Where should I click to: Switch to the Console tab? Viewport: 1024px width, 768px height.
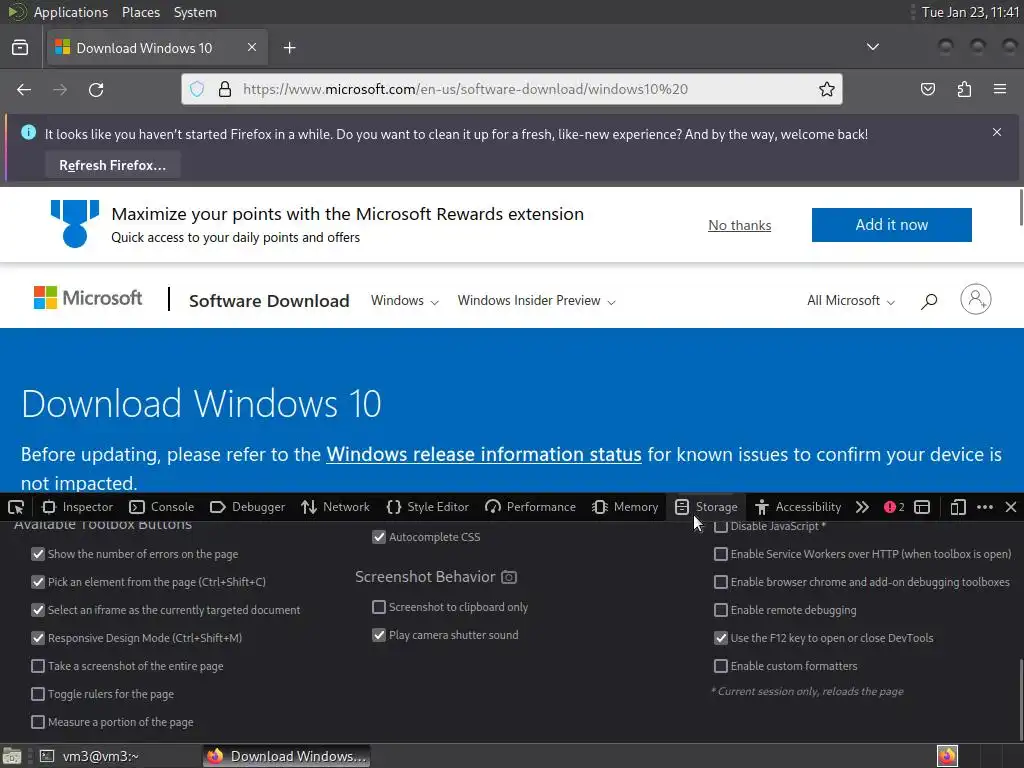162,507
